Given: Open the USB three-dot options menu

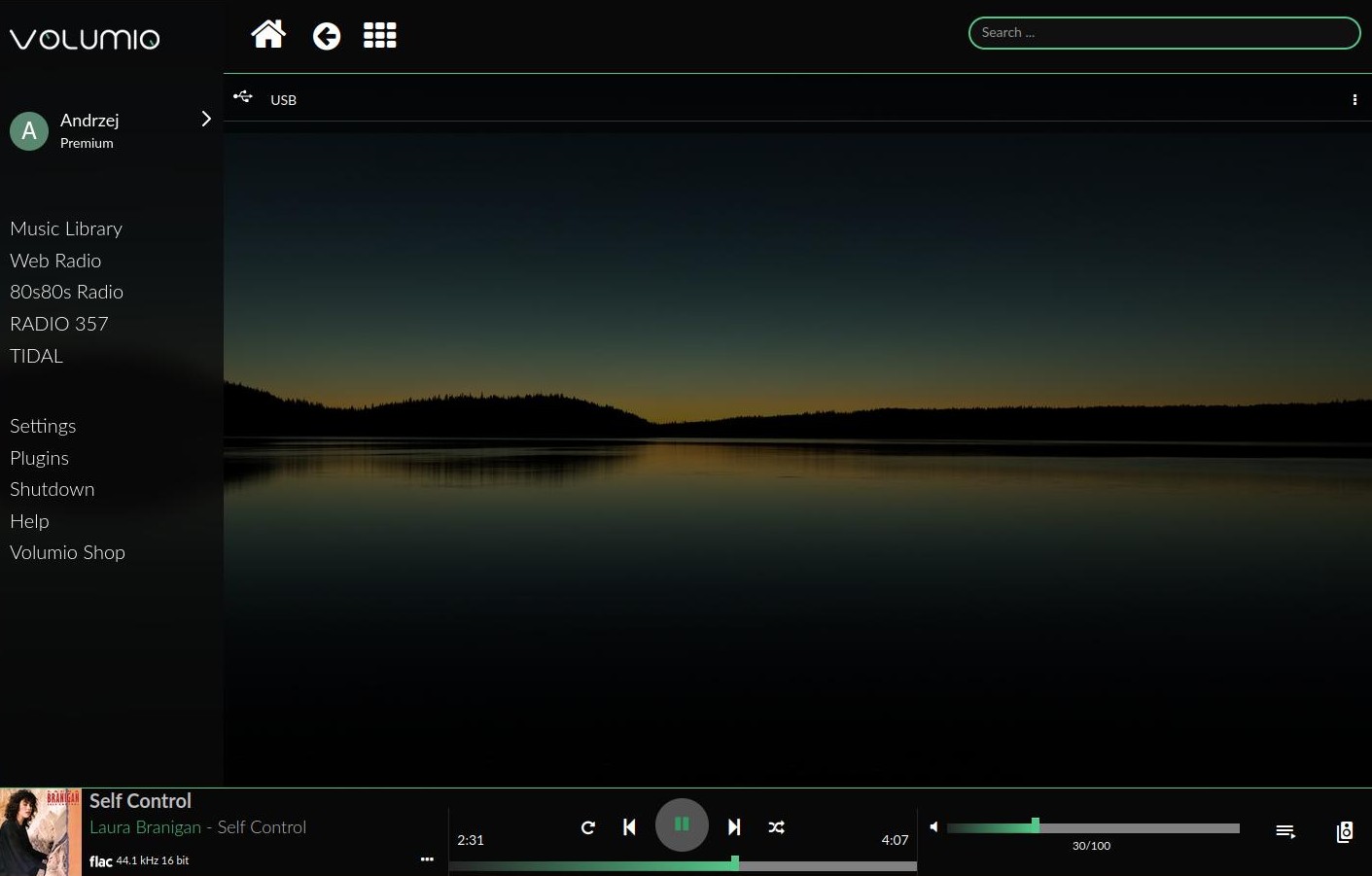Looking at the screenshot, I should point(1354,99).
